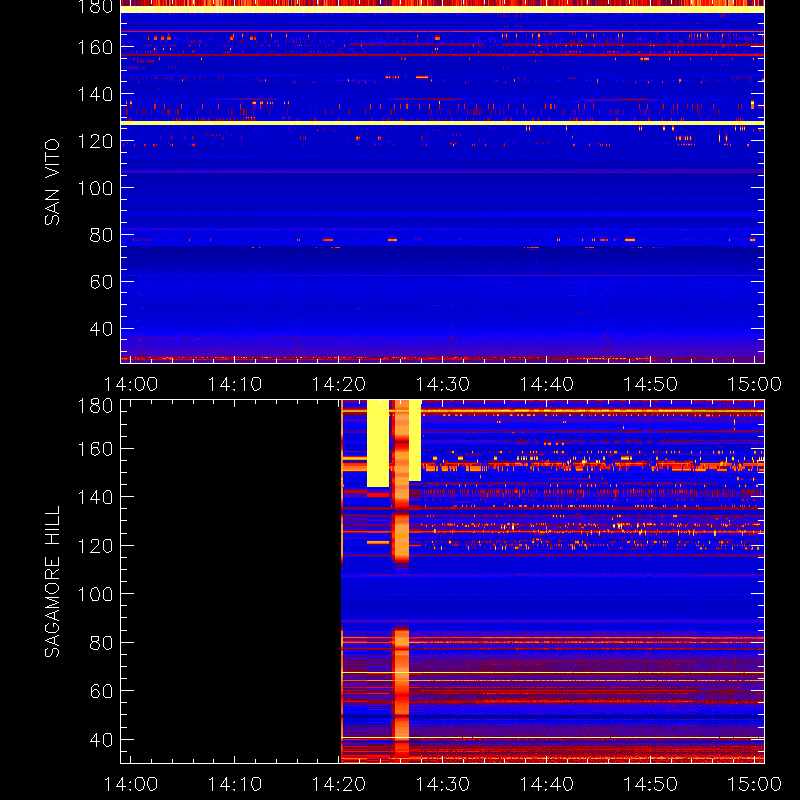Choose 14:10 label under Sagamore Hill plot
800x800 pixels.
(x=235, y=784)
